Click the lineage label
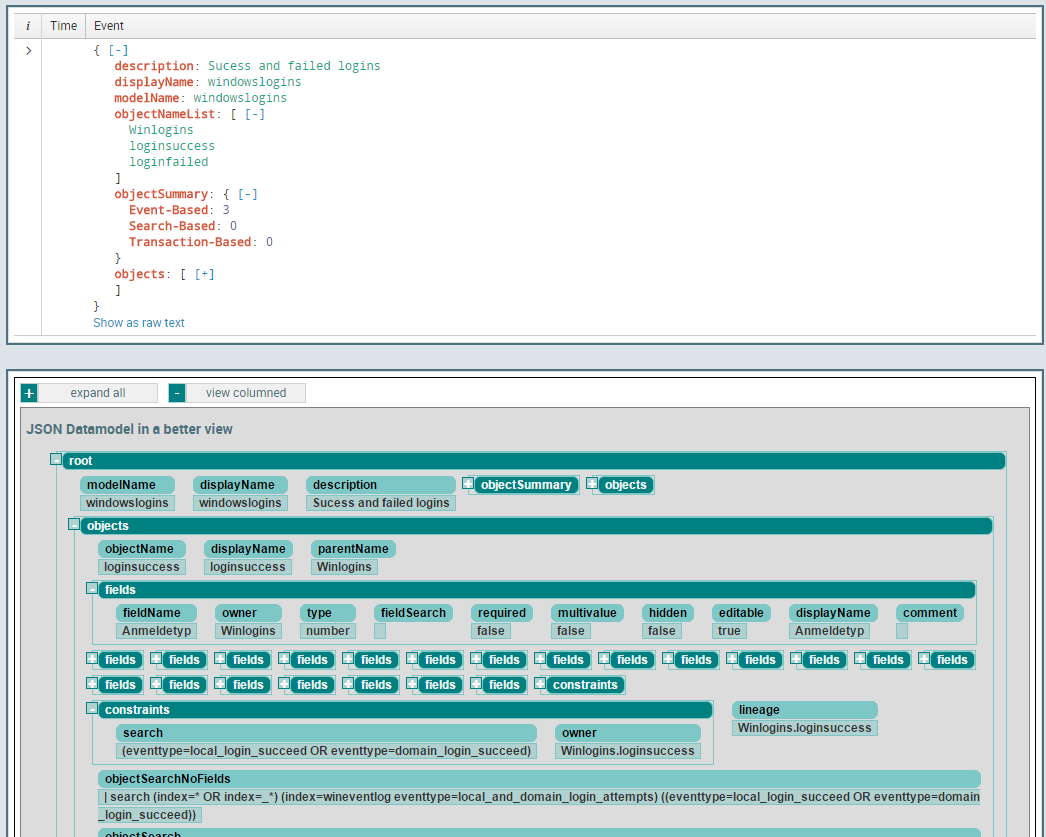This screenshot has height=837, width=1046. click(805, 710)
